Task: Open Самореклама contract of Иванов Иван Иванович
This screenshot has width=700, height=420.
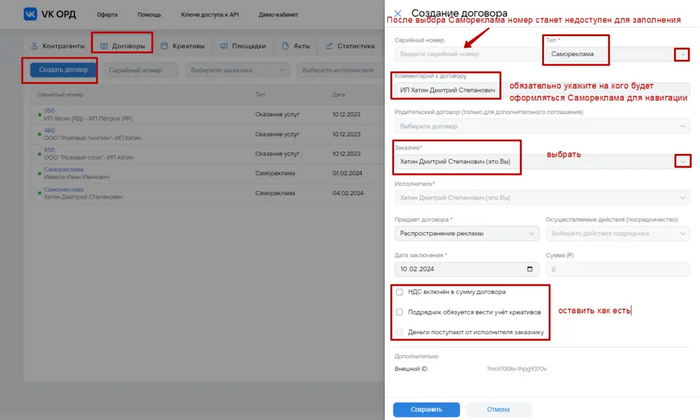Action: tap(63, 170)
